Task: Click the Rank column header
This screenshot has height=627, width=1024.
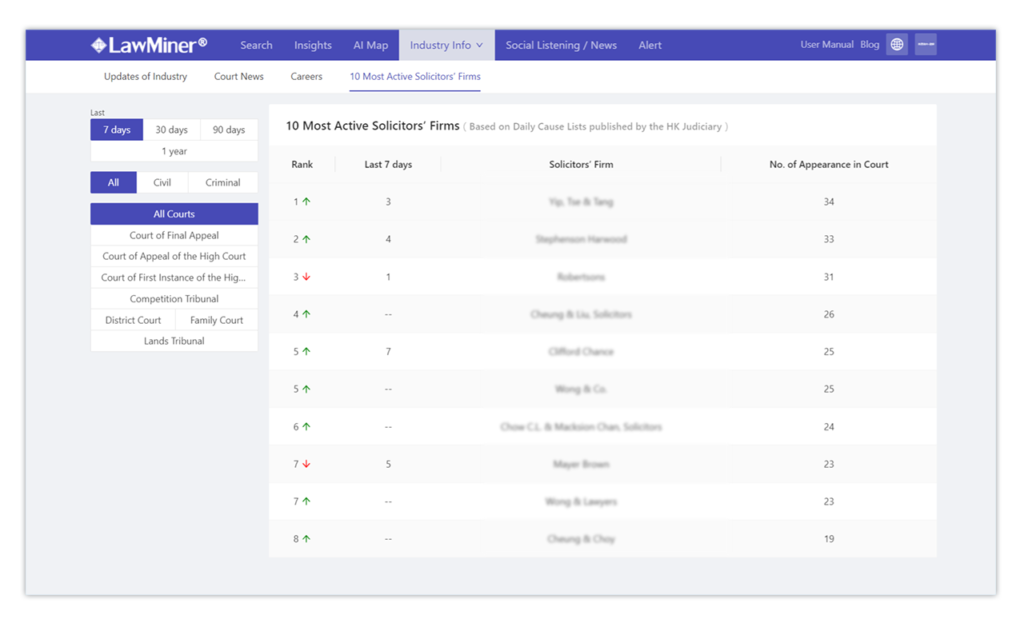Action: click(302, 165)
